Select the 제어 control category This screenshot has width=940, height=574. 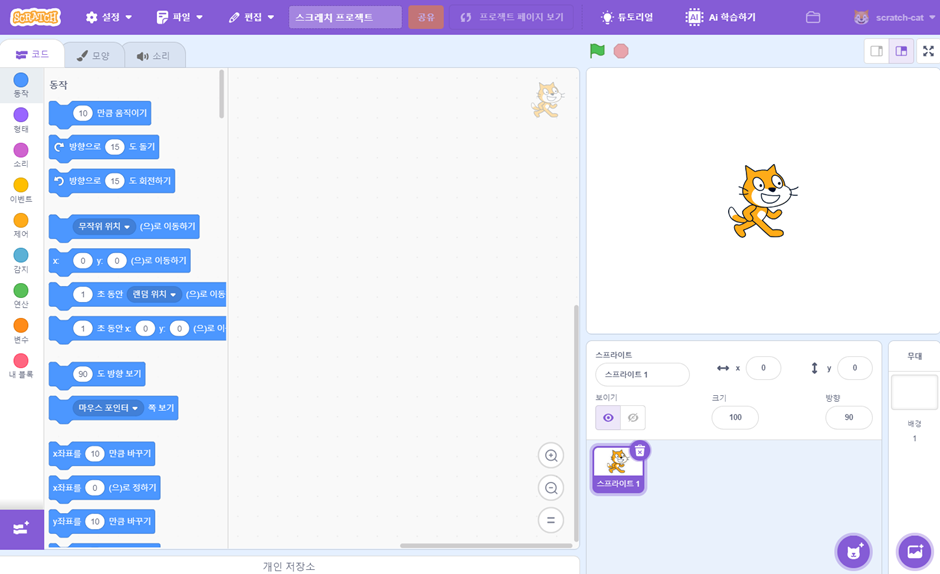point(21,226)
